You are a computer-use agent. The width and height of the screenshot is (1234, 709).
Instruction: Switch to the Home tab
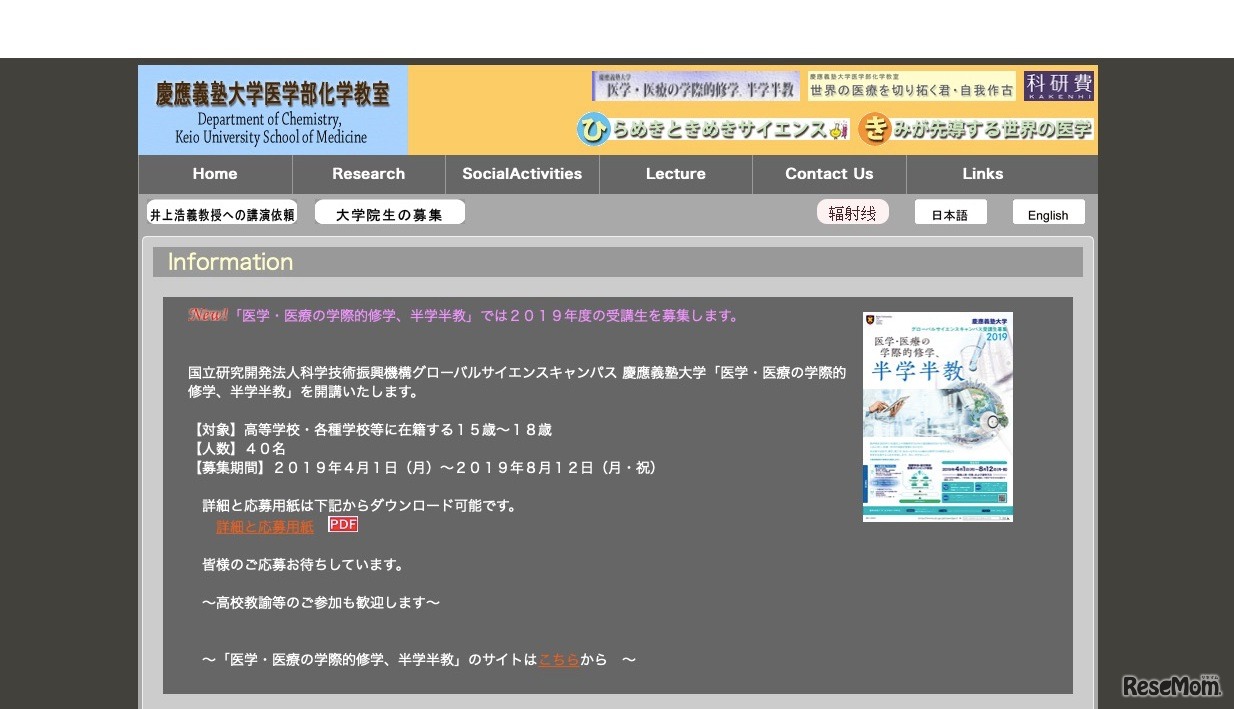tap(214, 174)
